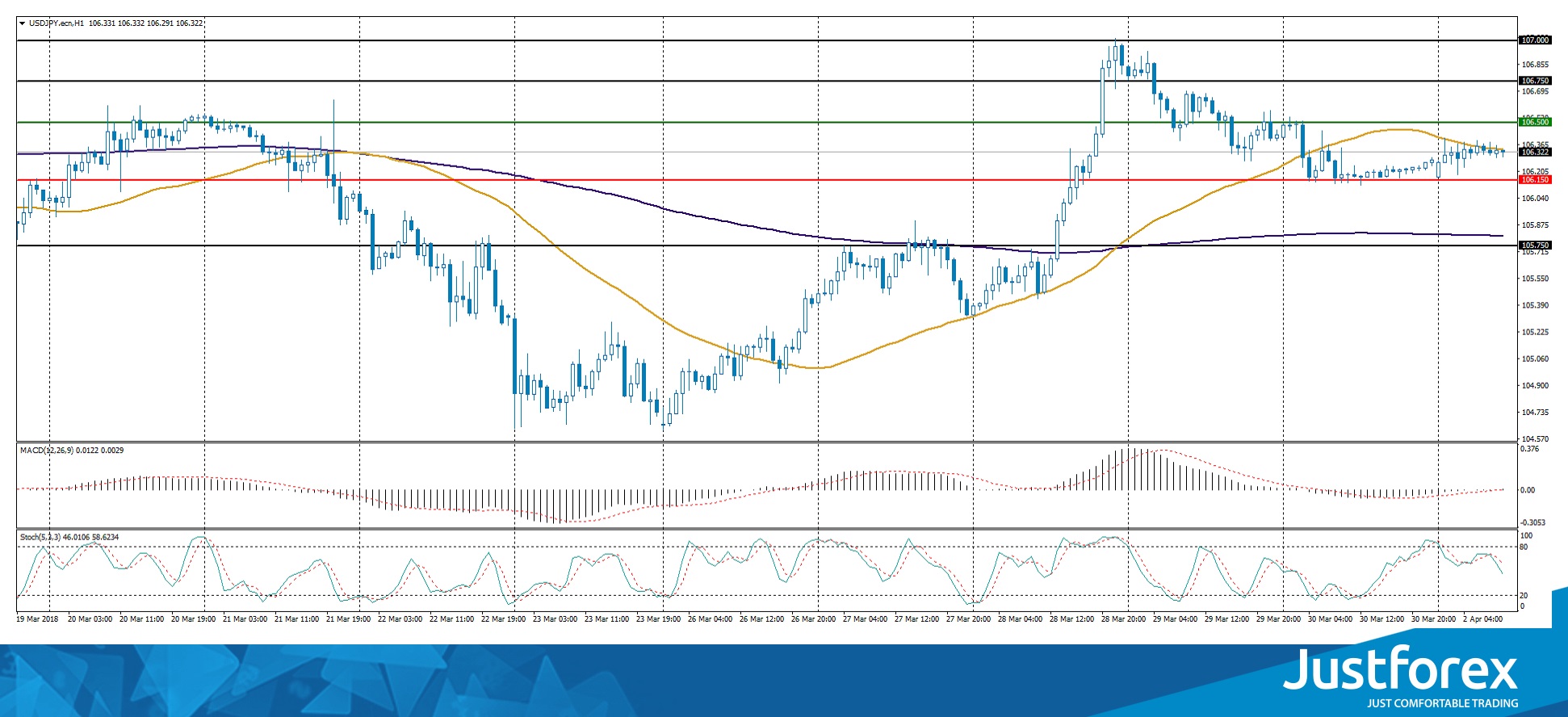Click the 104.570 price scale value
The height and width of the screenshot is (717, 1568).
pyautogui.click(x=1535, y=439)
